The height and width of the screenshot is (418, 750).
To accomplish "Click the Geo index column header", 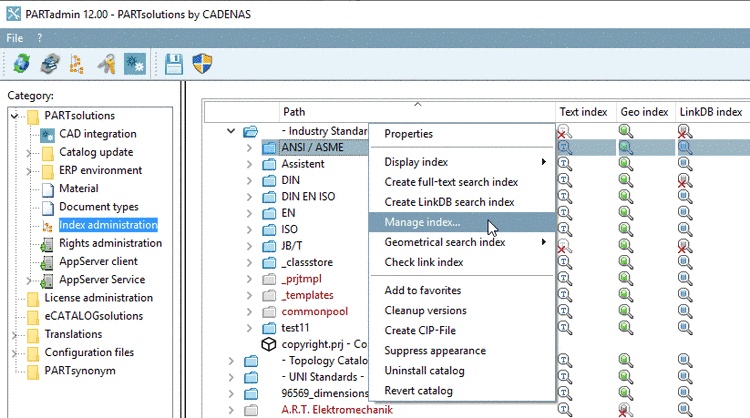I will click(645, 112).
